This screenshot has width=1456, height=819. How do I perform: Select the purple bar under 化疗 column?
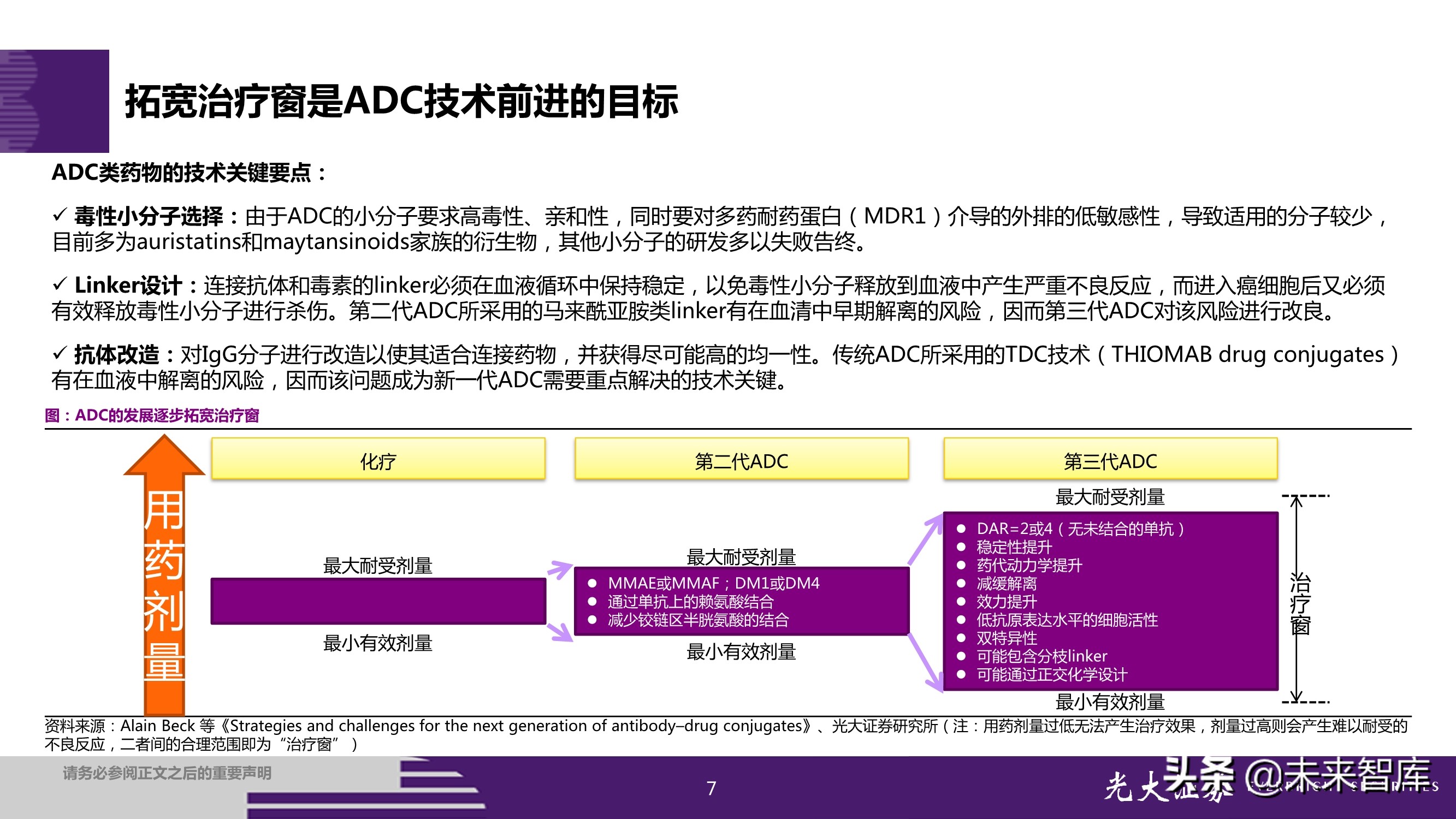point(378,601)
